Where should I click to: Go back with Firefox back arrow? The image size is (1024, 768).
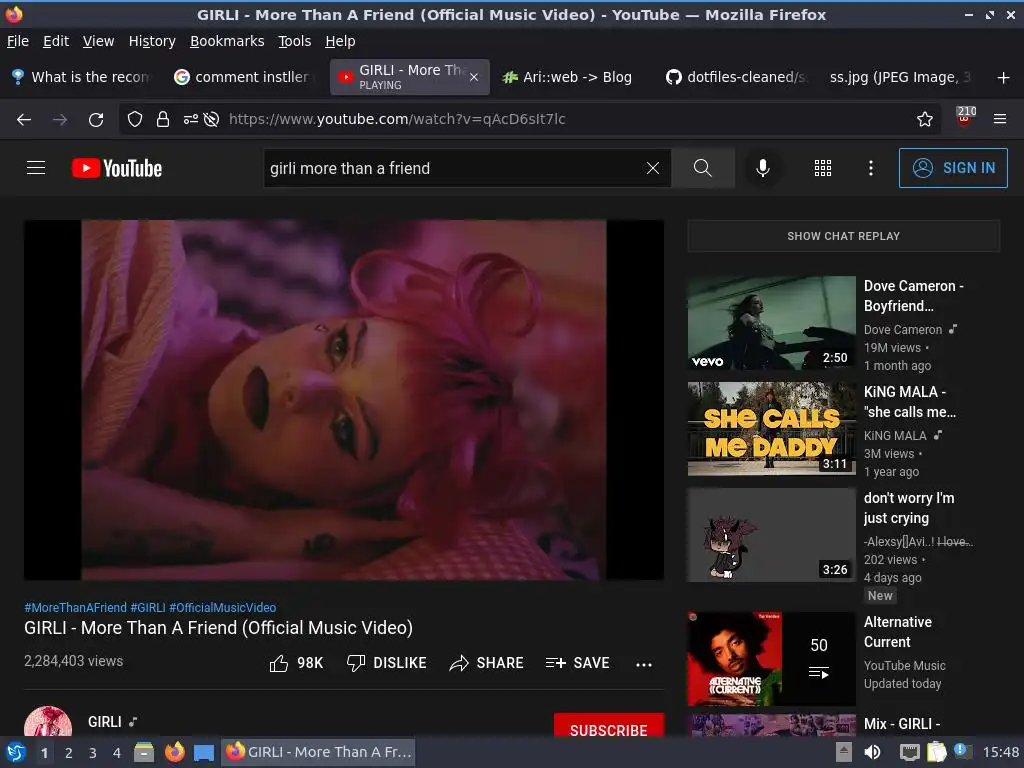[x=24, y=120]
